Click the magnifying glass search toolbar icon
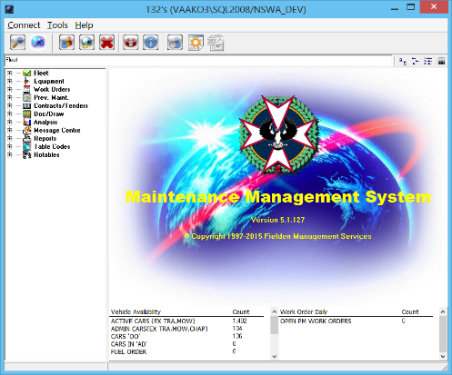This screenshot has width=452, height=375. (x=18, y=42)
